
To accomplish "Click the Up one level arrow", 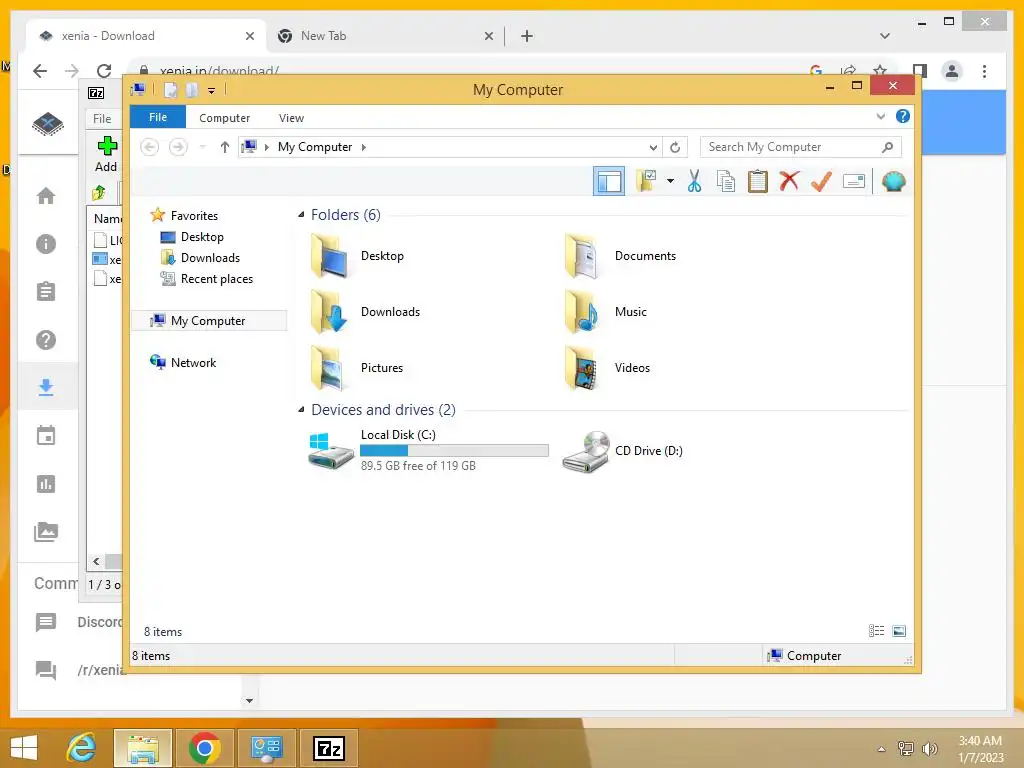I will coord(225,147).
